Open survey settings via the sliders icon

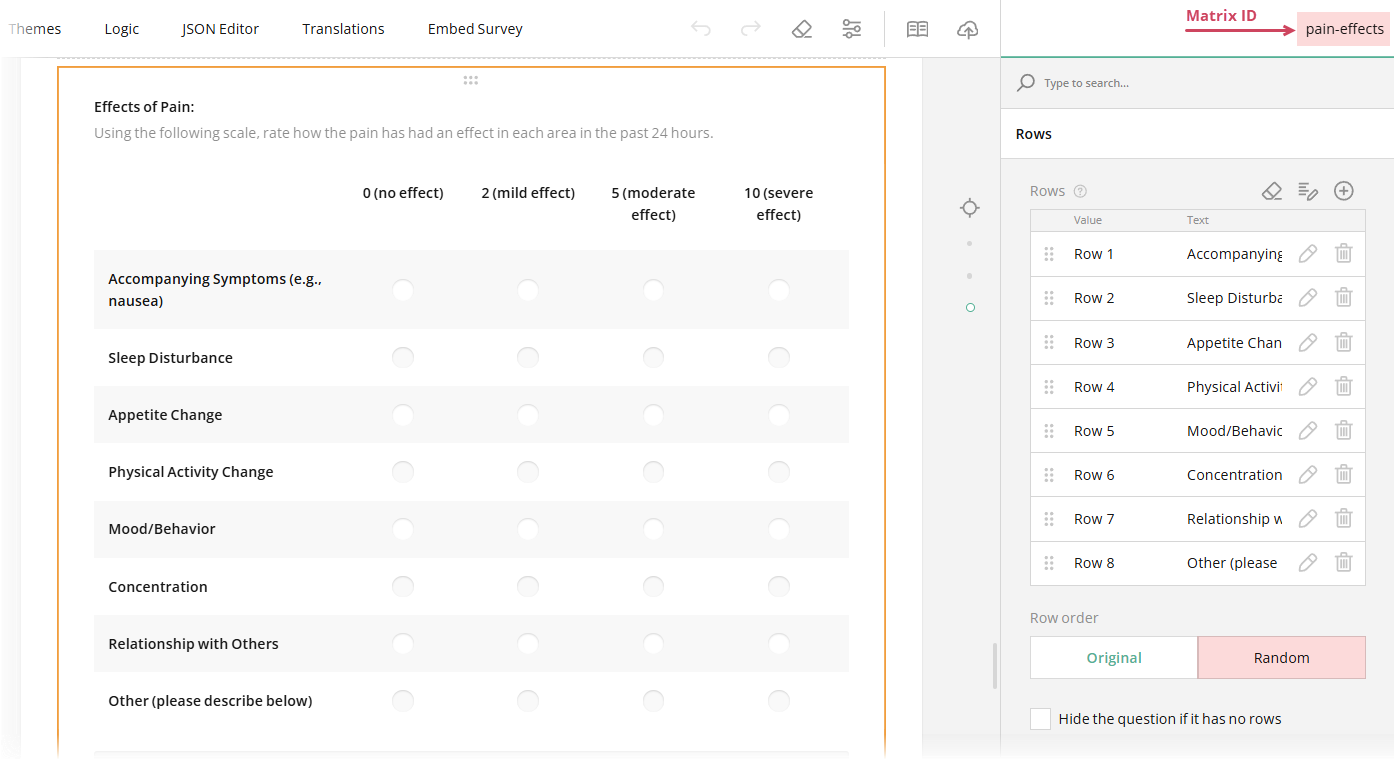(x=852, y=29)
